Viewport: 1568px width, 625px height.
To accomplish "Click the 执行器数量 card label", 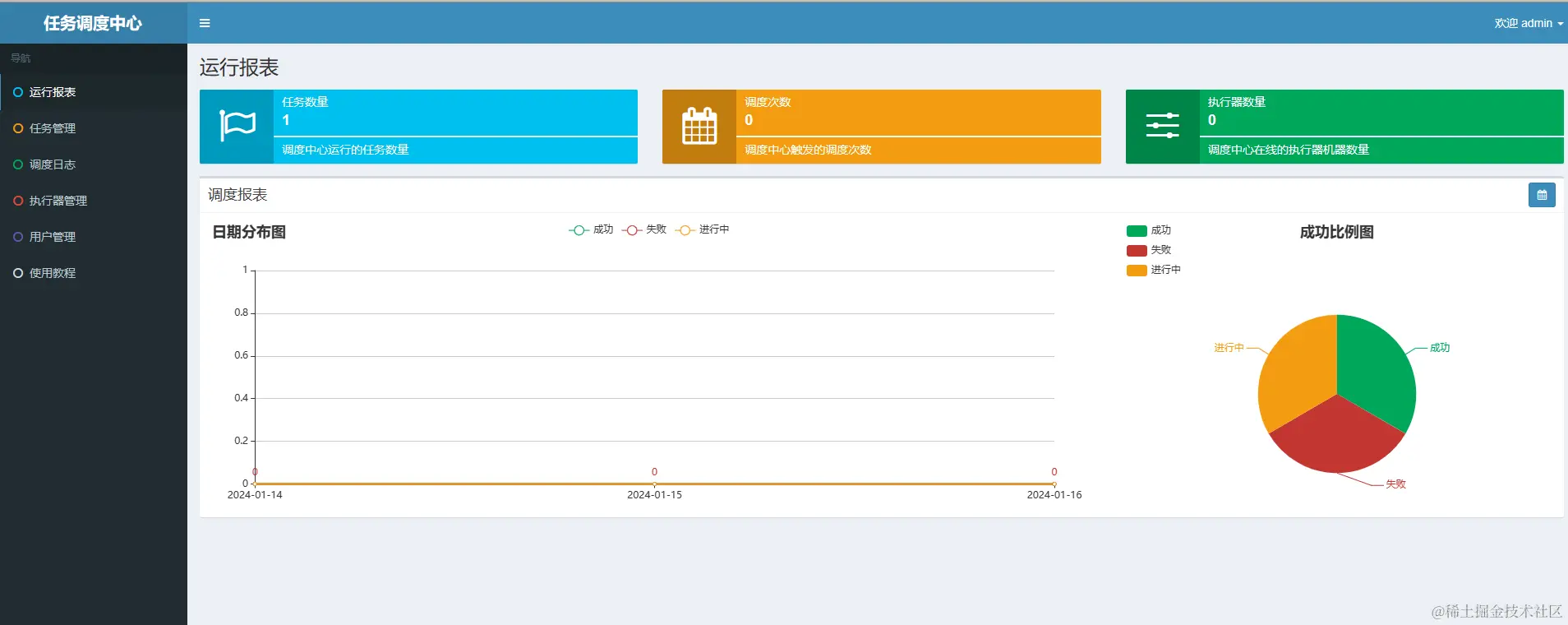I will point(1237,102).
